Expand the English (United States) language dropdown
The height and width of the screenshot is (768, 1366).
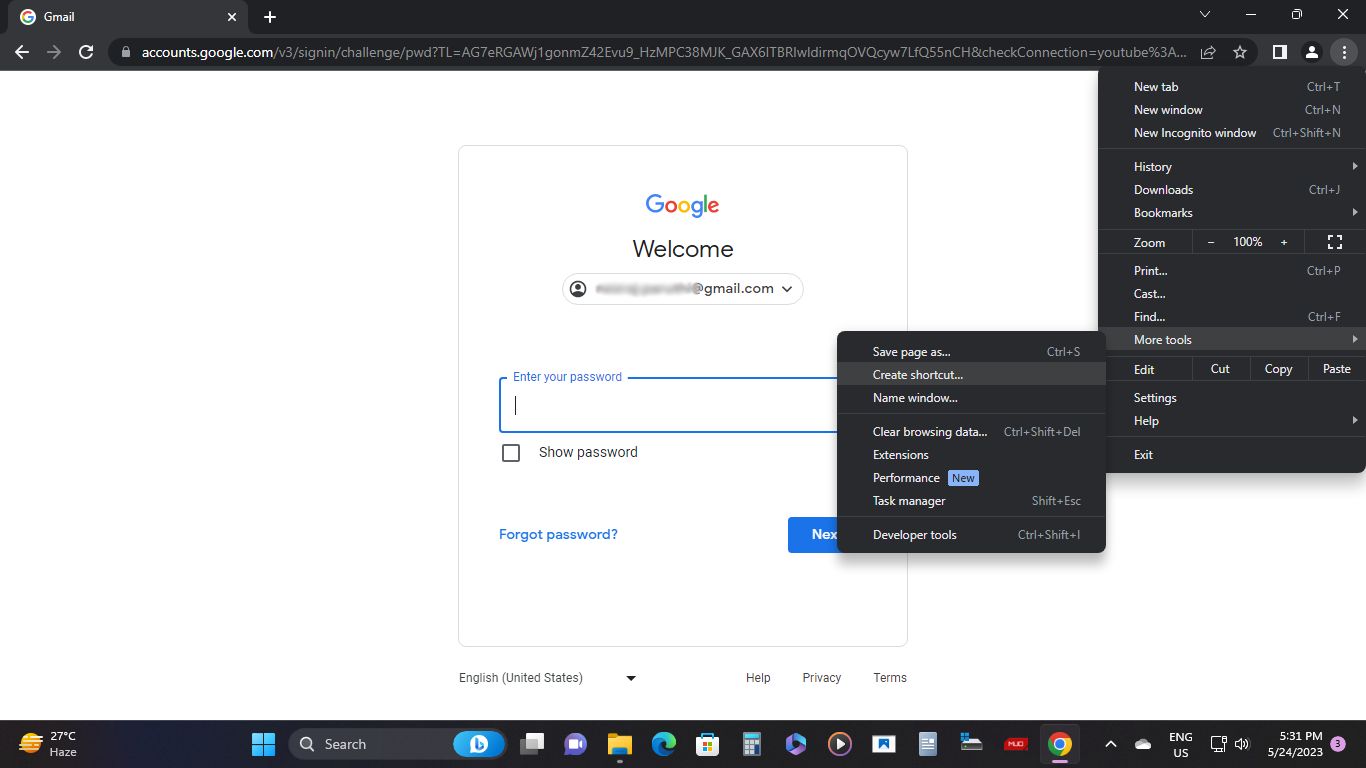(x=630, y=678)
